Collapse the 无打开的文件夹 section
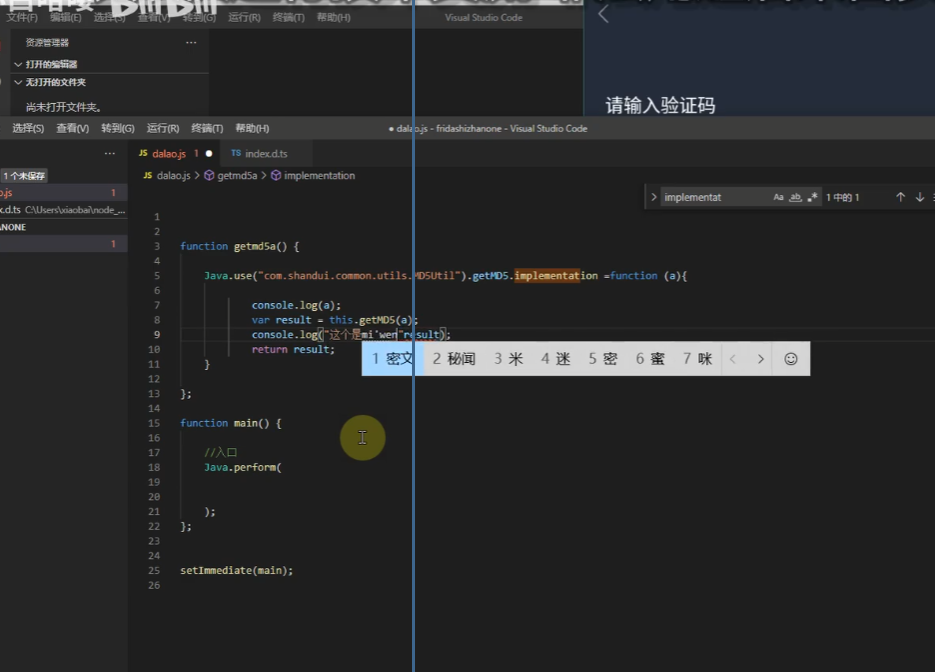Screen dimensions: 935x672 pyautogui.click(x=55, y=82)
